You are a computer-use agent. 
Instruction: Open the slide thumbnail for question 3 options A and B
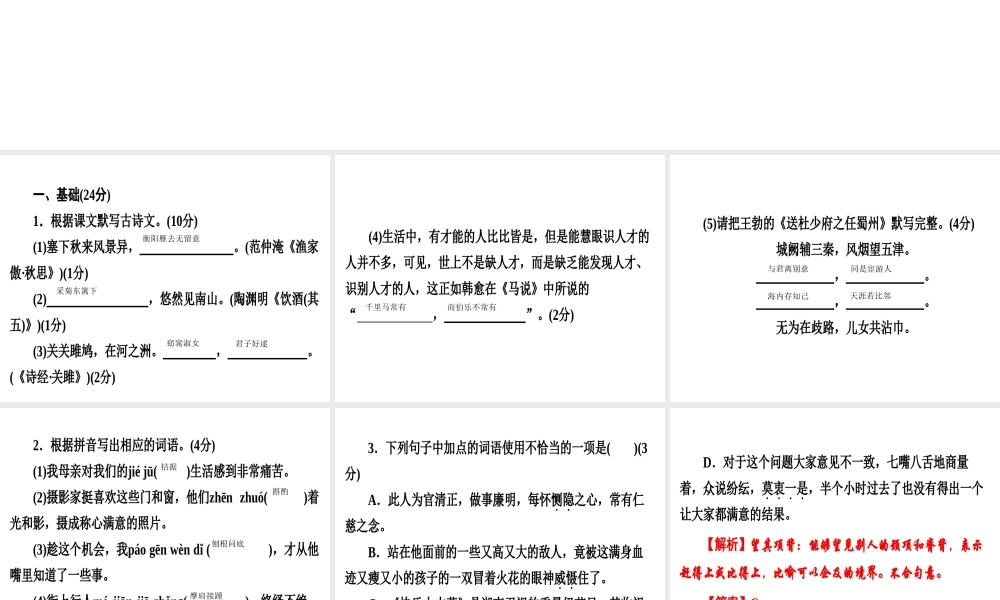(499, 504)
